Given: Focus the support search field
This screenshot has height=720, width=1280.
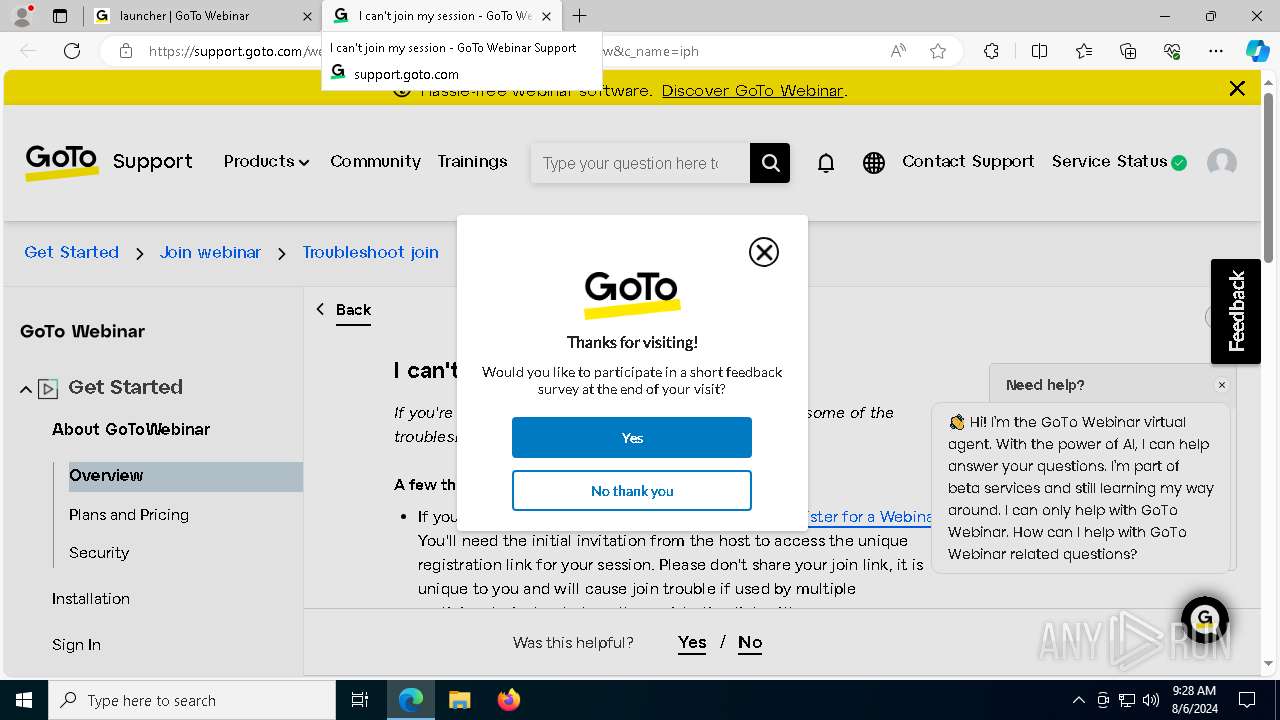Looking at the screenshot, I should tap(640, 163).
